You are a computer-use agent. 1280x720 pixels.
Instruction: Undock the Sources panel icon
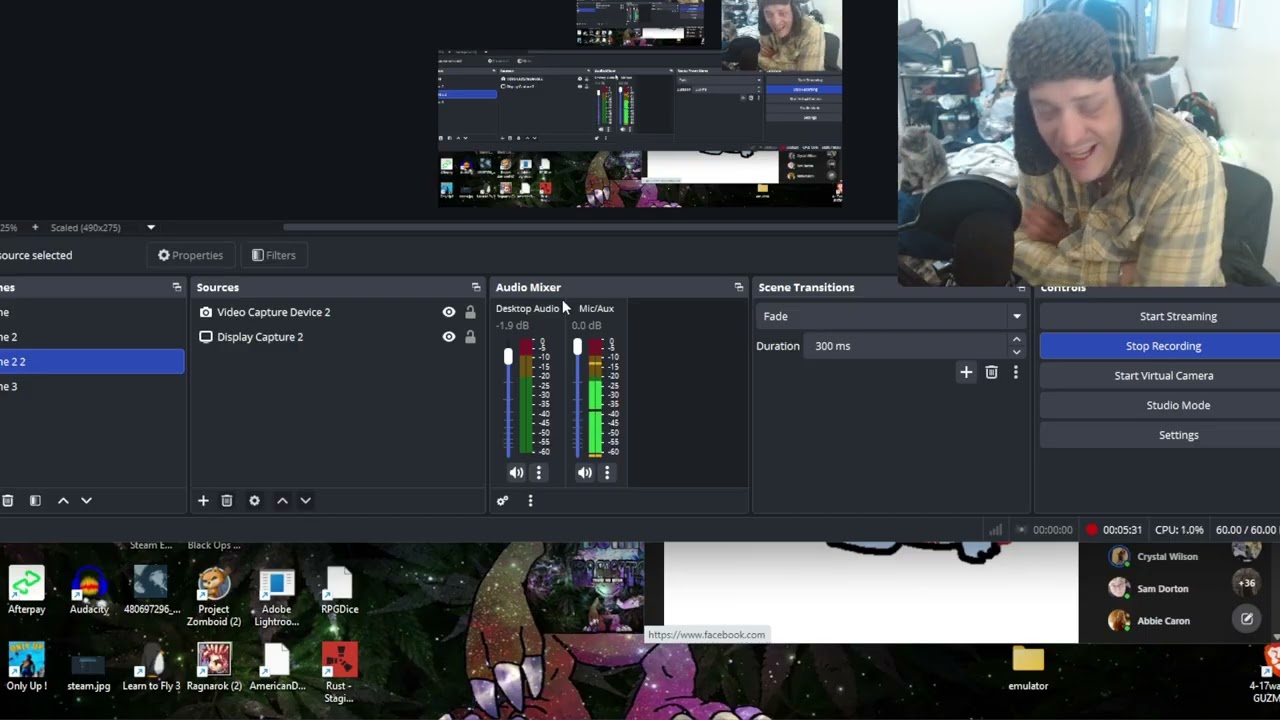(x=476, y=287)
